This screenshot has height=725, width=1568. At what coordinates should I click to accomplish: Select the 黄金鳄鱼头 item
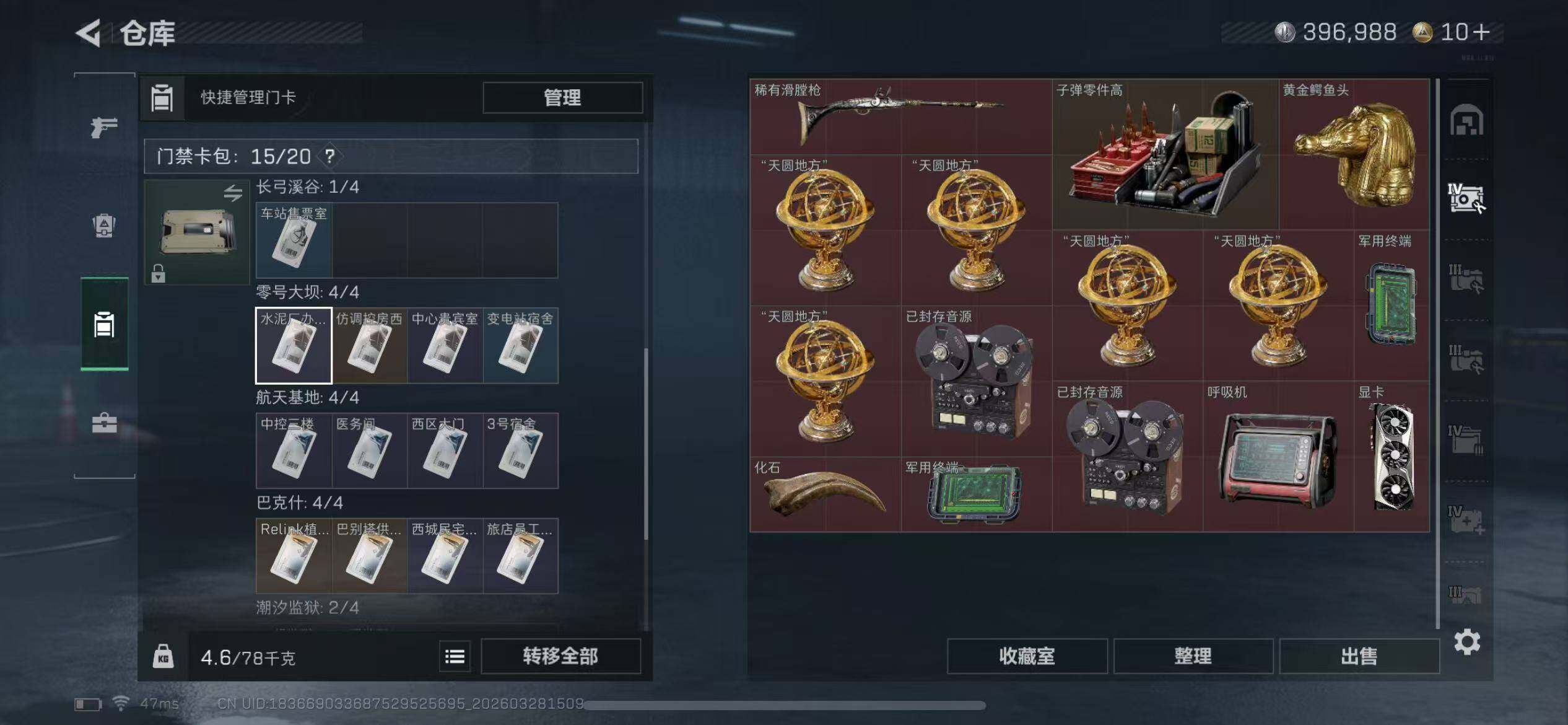(x=1354, y=154)
